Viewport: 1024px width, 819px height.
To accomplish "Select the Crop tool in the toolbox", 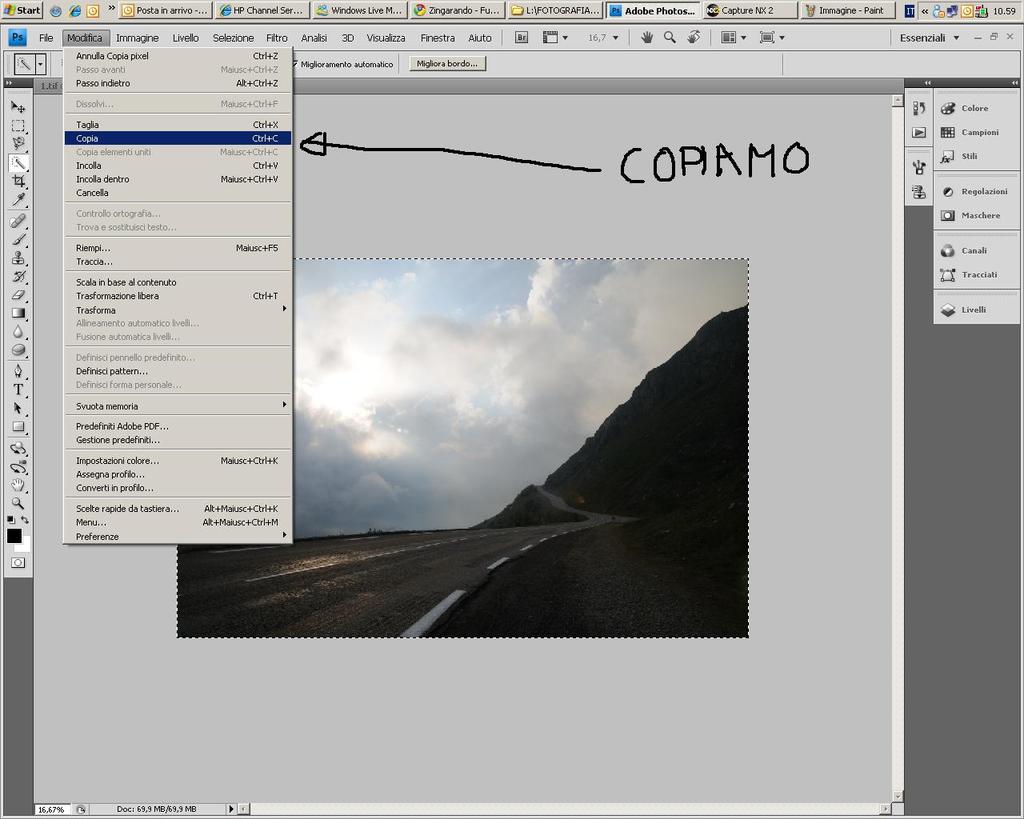I will click(18, 182).
